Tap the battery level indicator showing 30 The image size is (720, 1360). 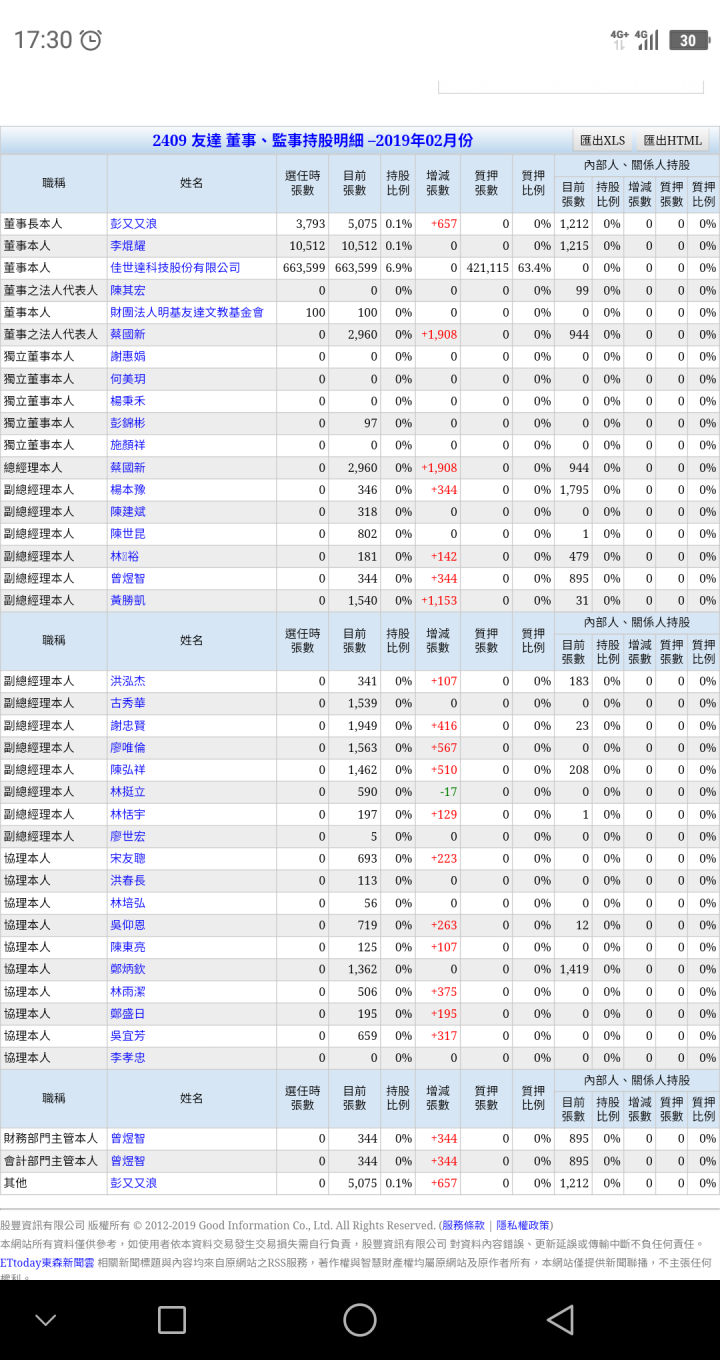pyautogui.click(x=688, y=40)
